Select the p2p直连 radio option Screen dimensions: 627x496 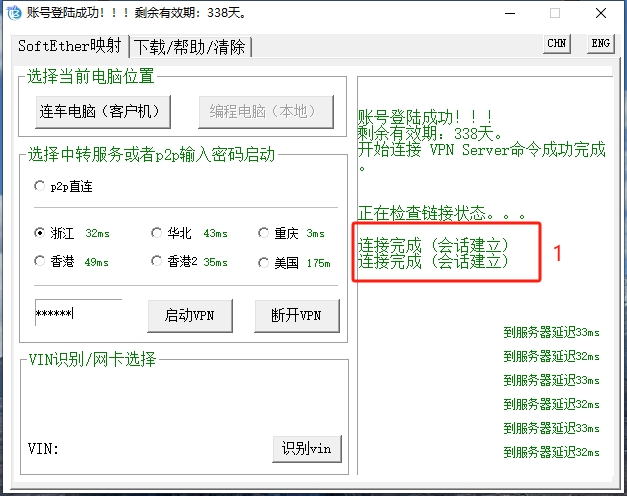tap(40, 185)
